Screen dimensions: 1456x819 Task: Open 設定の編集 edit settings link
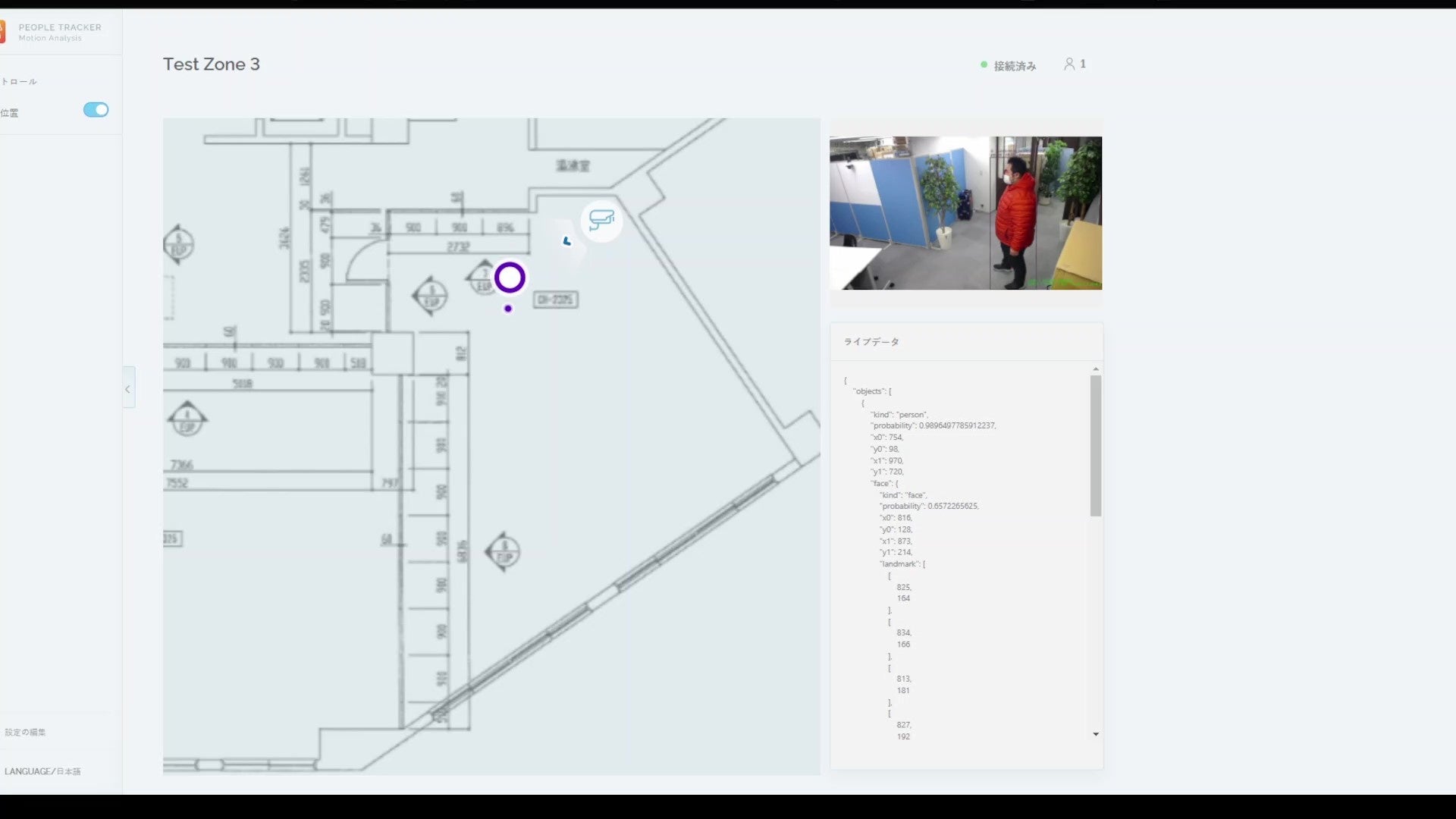[25, 732]
